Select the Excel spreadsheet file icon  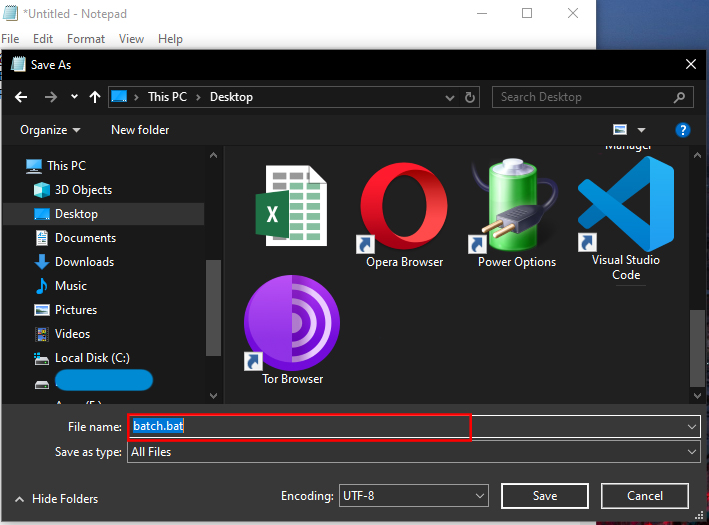coord(292,206)
